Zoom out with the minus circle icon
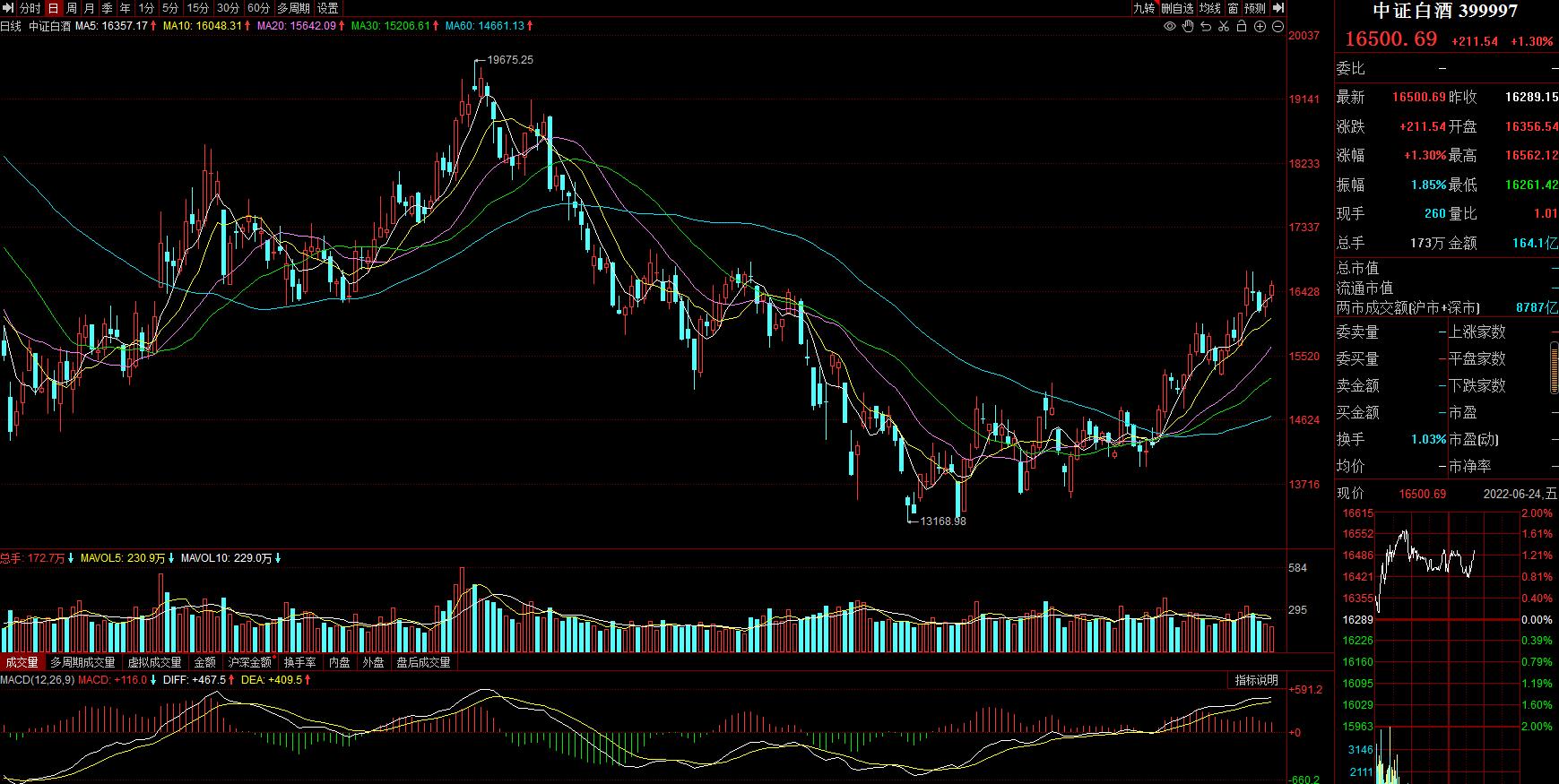This screenshot has width=1559, height=784. pyautogui.click(x=1278, y=27)
